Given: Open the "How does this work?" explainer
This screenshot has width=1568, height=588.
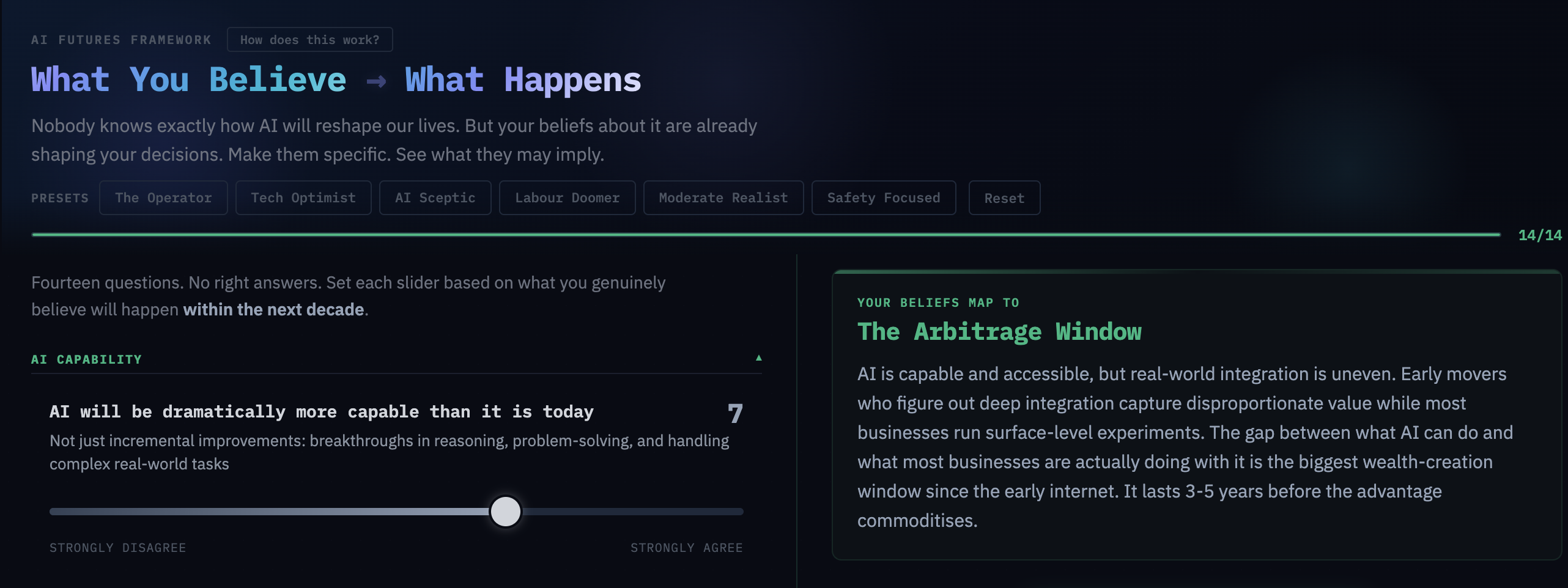Looking at the screenshot, I should tap(309, 39).
